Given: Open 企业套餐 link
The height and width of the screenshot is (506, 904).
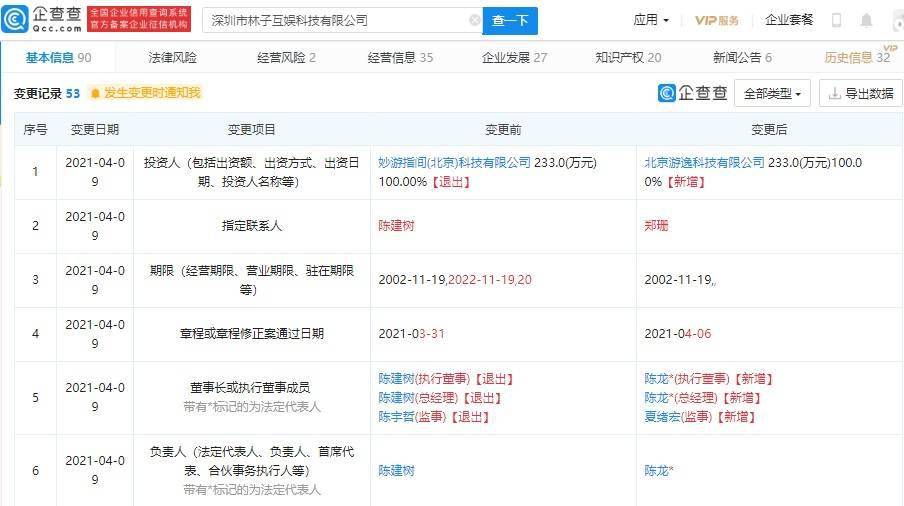Looking at the screenshot, I should click(x=789, y=20).
